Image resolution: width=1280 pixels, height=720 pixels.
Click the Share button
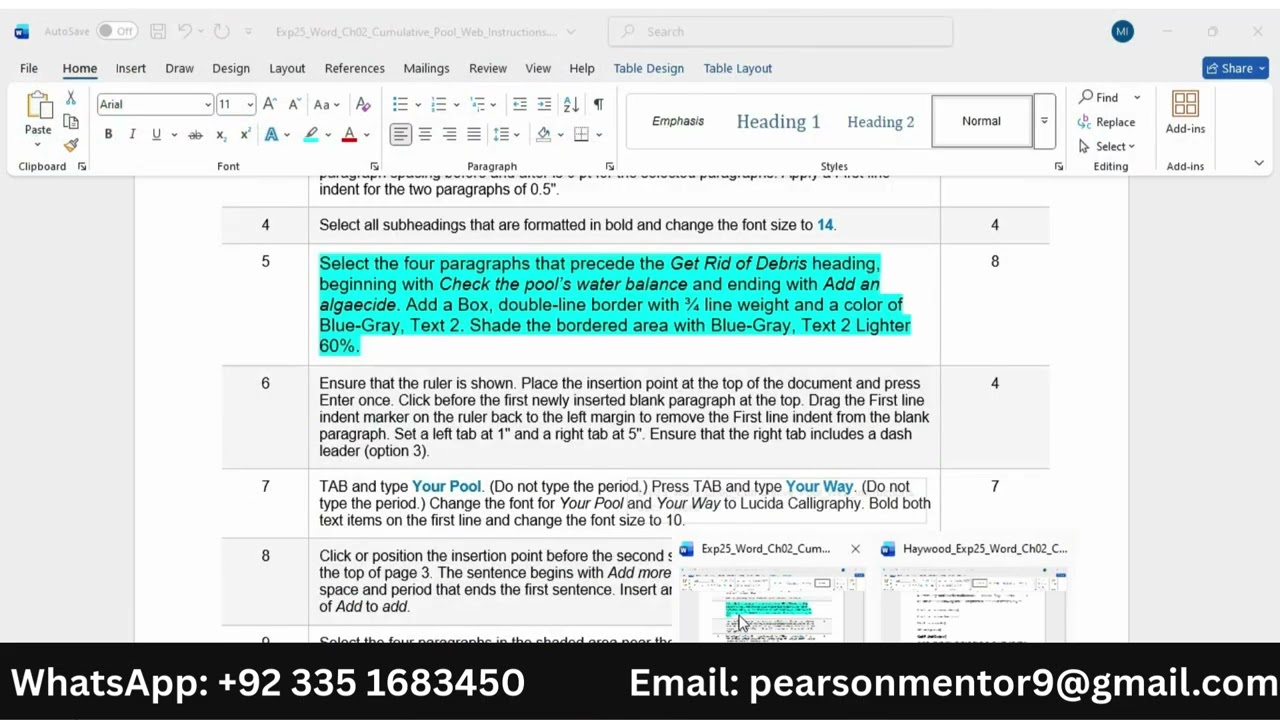click(x=1236, y=68)
